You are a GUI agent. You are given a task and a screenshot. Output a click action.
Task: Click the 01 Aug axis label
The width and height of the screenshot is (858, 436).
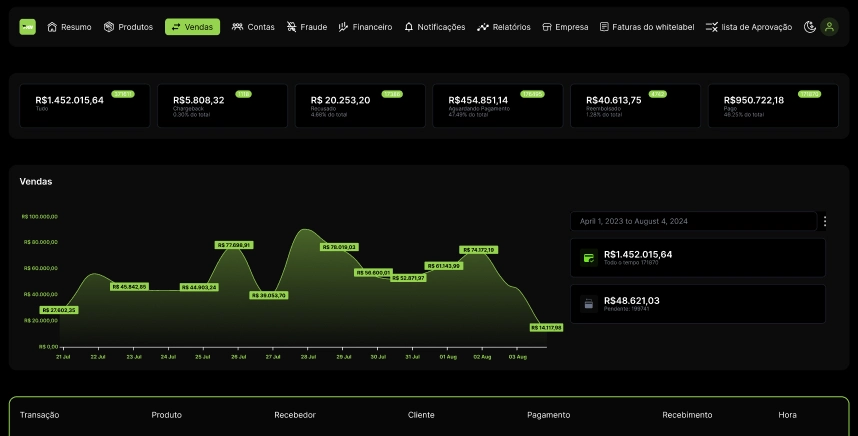click(448, 357)
